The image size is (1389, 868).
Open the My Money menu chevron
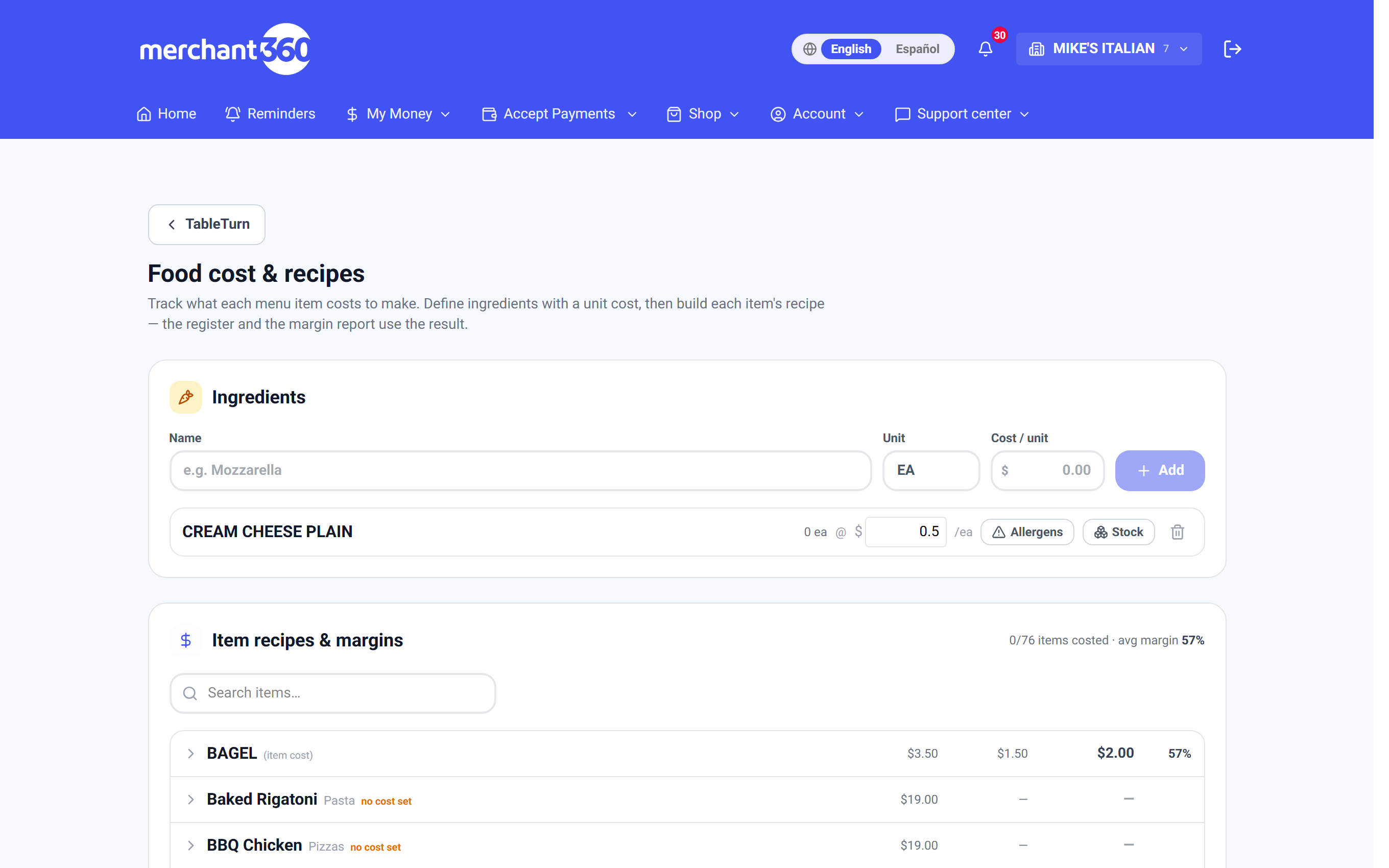click(445, 114)
